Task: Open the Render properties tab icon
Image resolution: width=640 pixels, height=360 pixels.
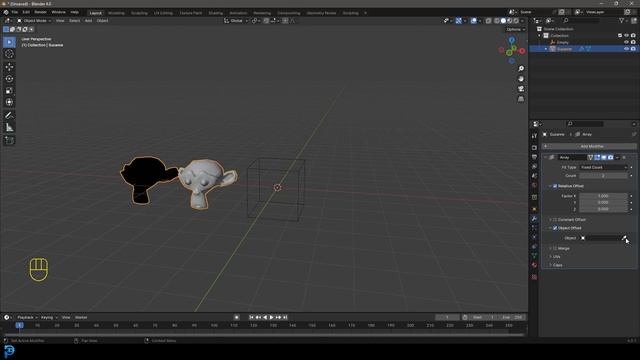Action: click(x=534, y=147)
